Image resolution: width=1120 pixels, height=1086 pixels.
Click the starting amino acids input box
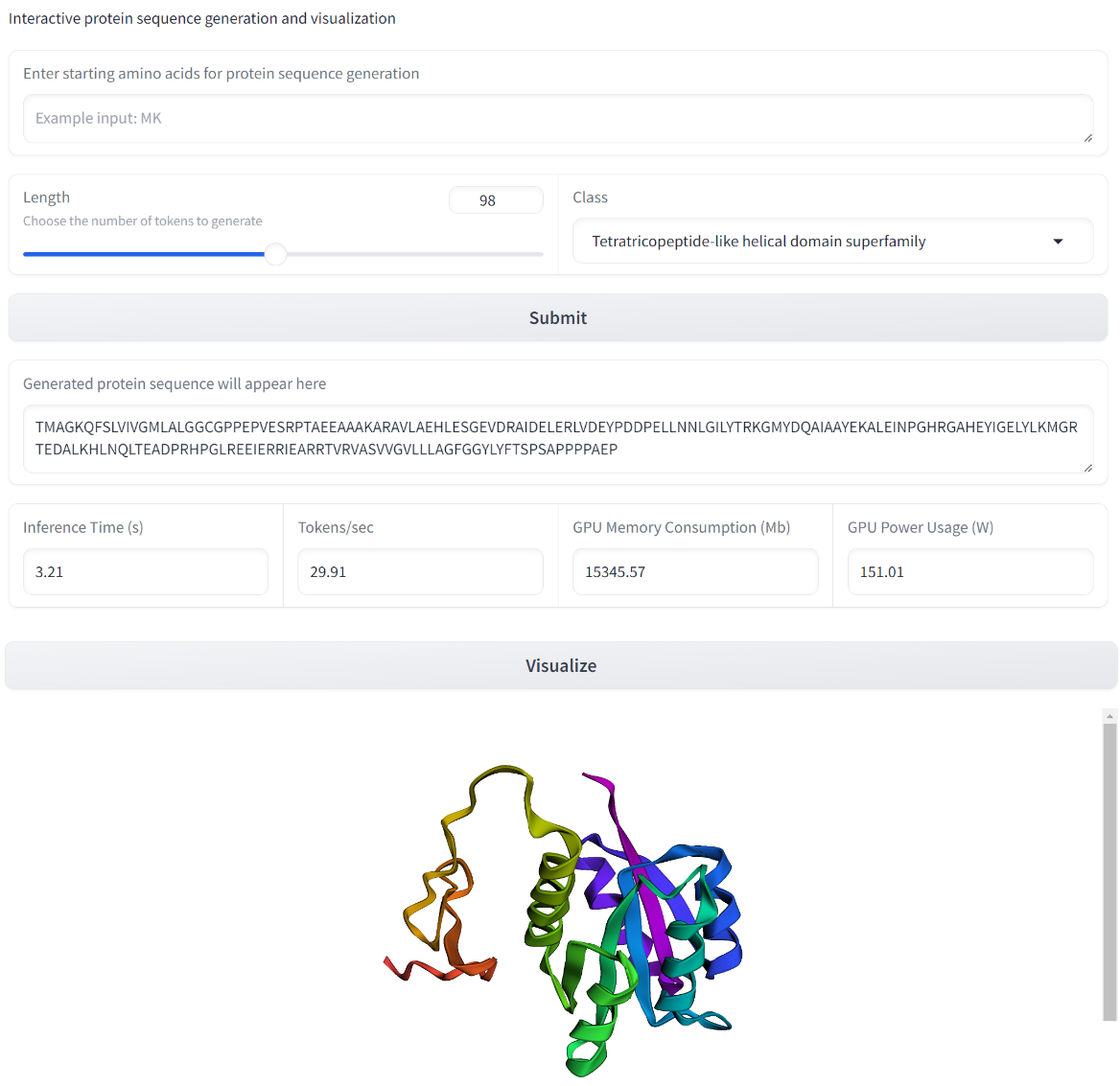556,118
